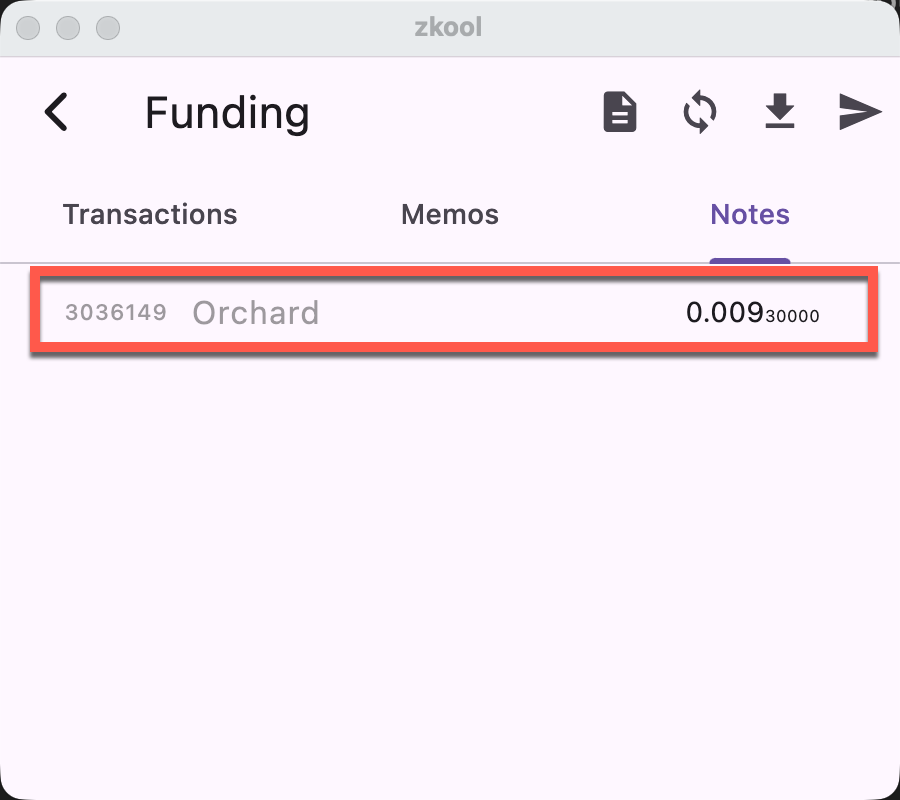Click the purple indicator under Notes
This screenshot has height=800, width=900.
750,261
